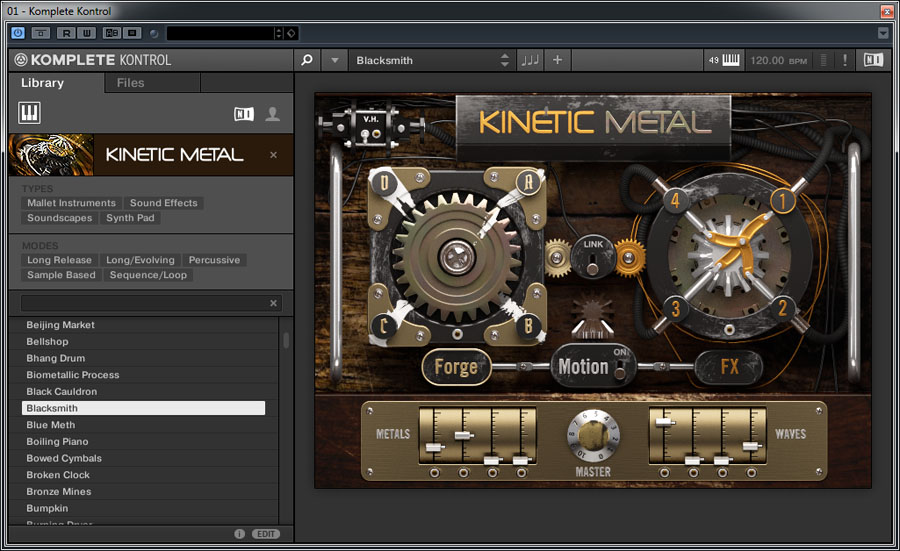
Task: Select the NI factory content icon
Action: tap(244, 114)
